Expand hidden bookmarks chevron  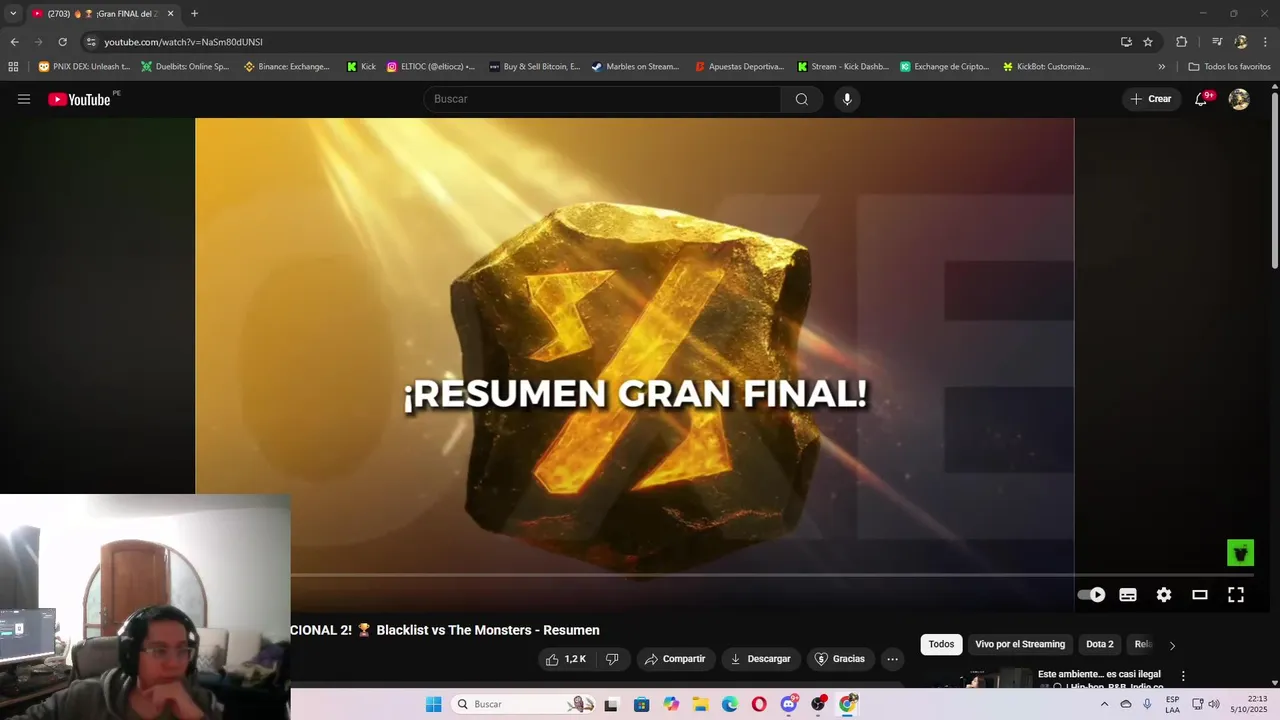[1162, 67]
